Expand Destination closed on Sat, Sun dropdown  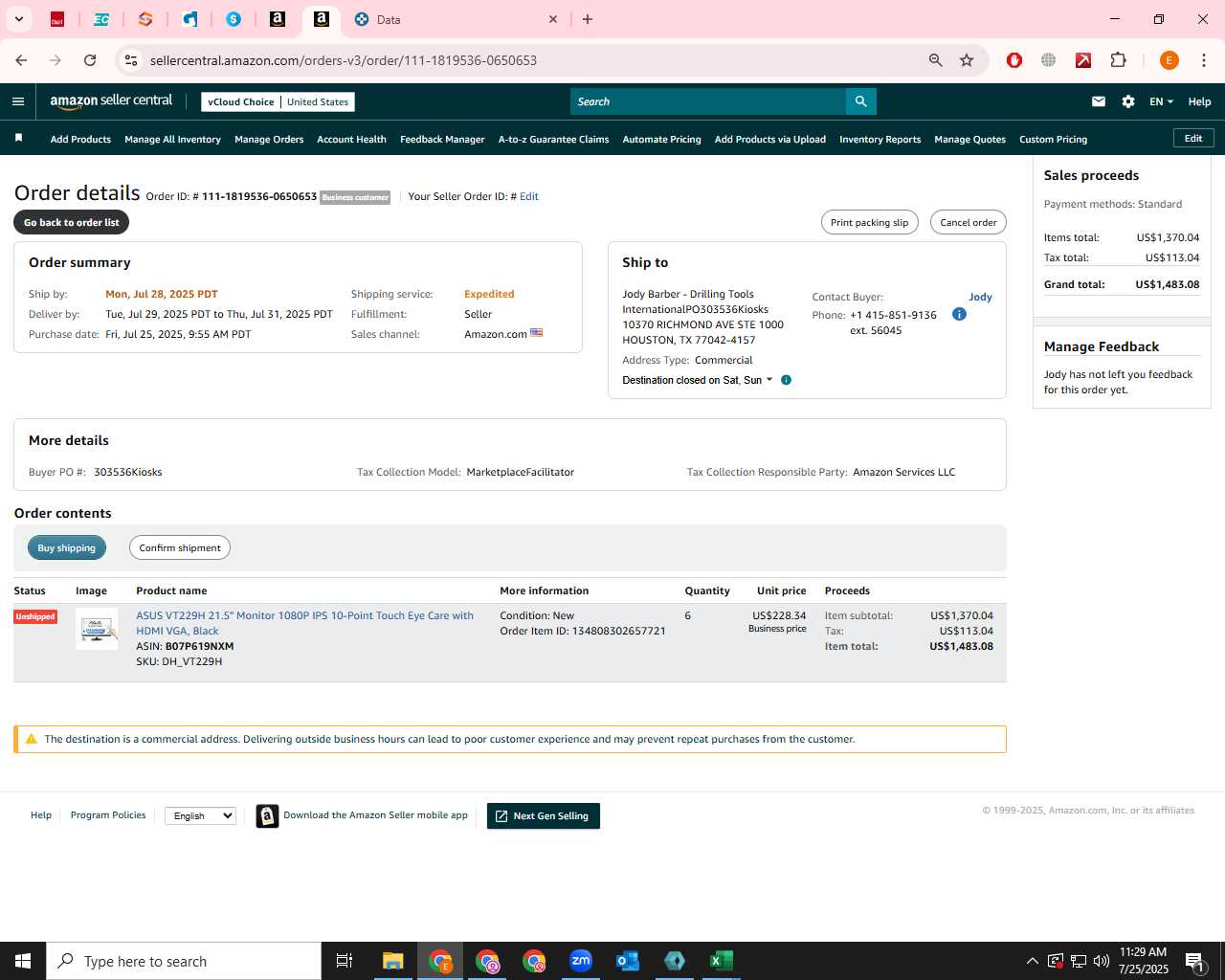[697, 380]
